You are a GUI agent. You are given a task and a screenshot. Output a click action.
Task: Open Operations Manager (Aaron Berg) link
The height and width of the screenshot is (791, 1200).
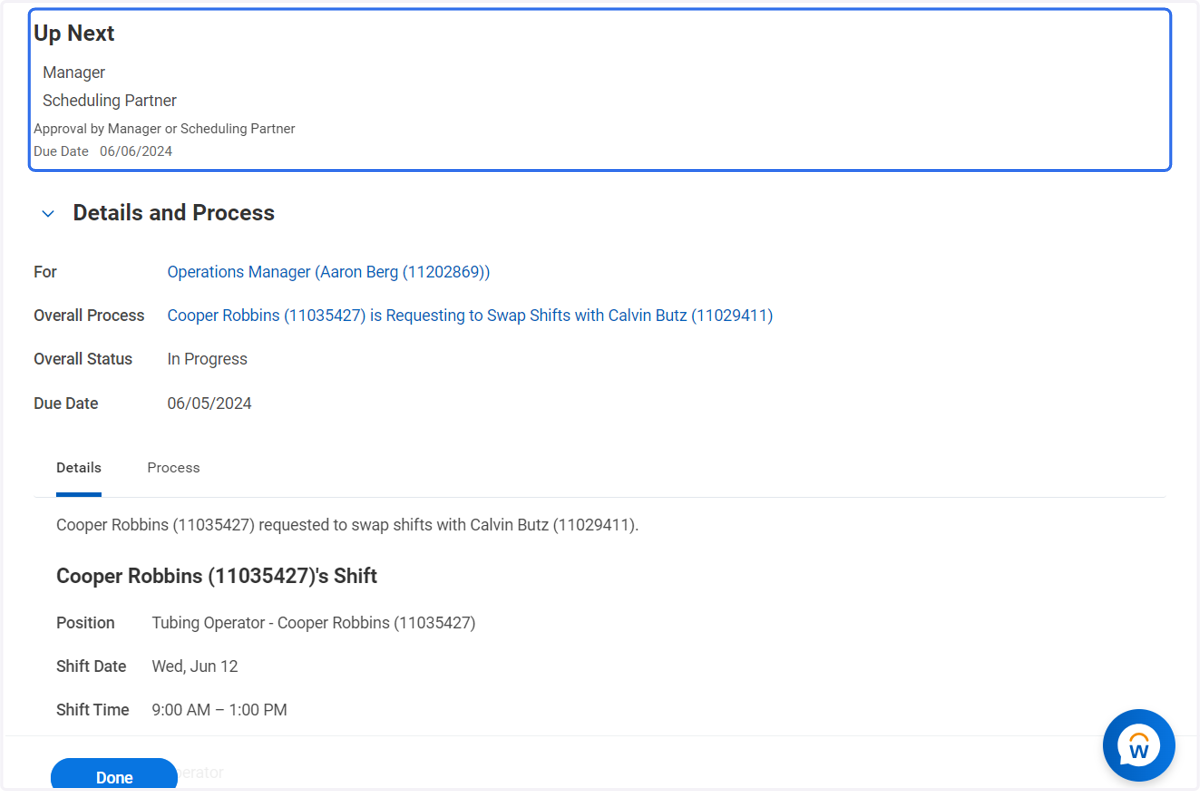tap(328, 272)
